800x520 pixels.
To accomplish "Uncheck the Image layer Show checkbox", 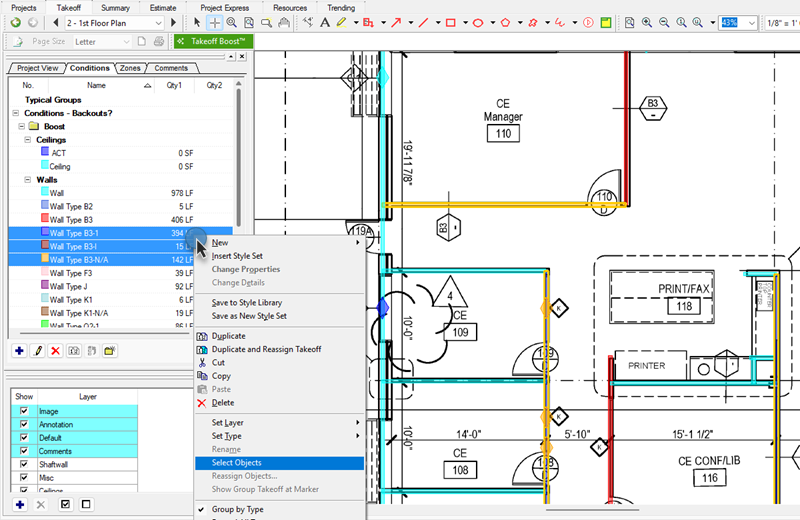I will [25, 412].
